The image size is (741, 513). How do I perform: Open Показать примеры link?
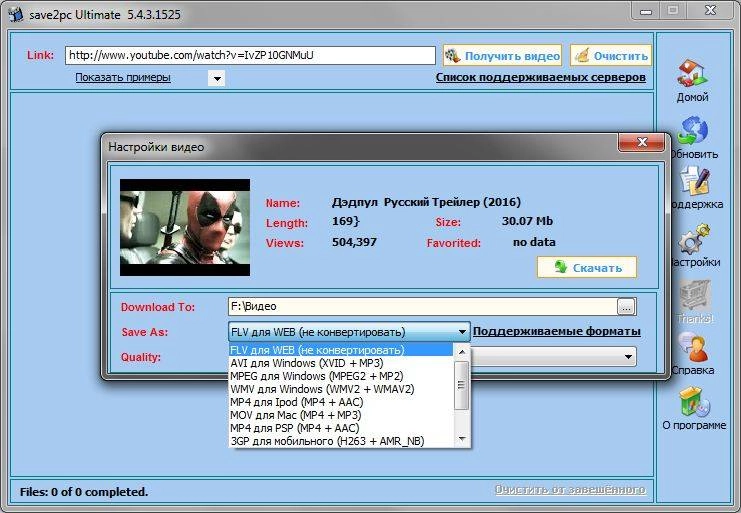123,77
